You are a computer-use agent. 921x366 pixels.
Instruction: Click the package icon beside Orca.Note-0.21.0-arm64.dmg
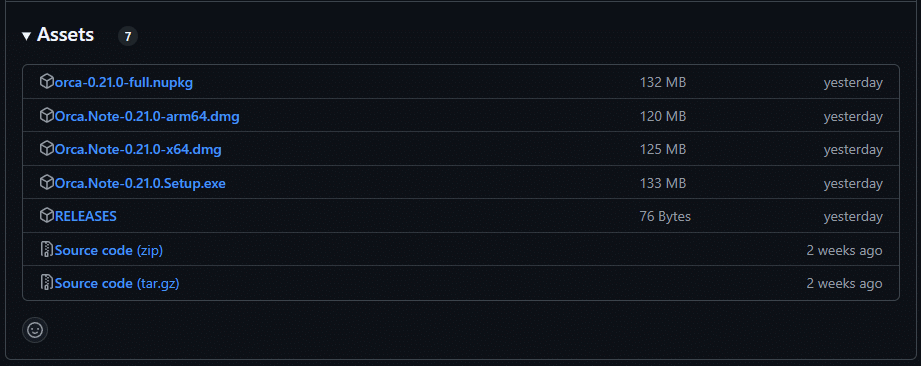[46, 116]
